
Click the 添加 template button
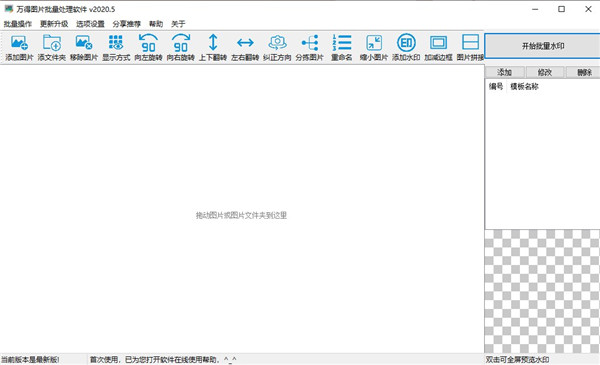(x=504, y=72)
